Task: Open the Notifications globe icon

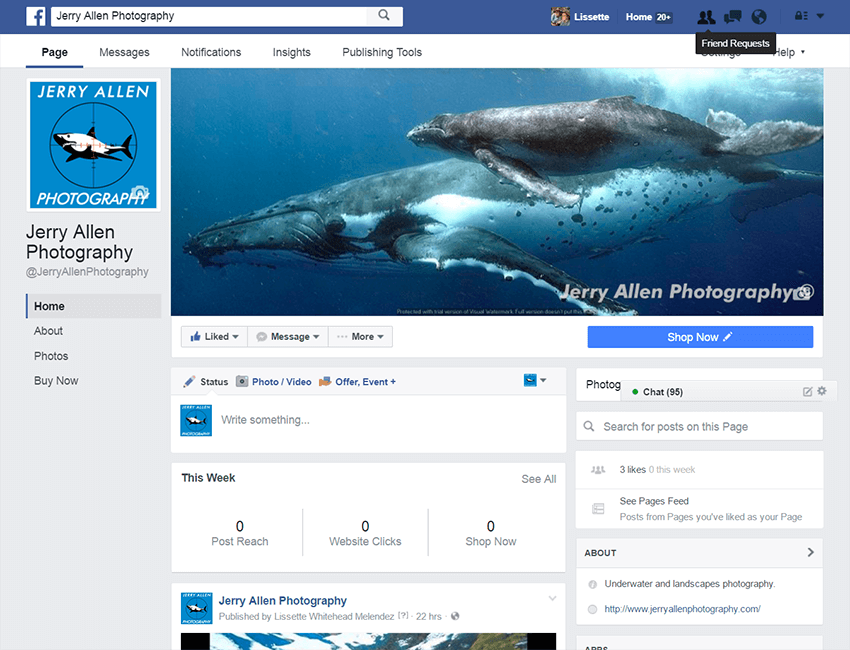Action: pos(759,17)
